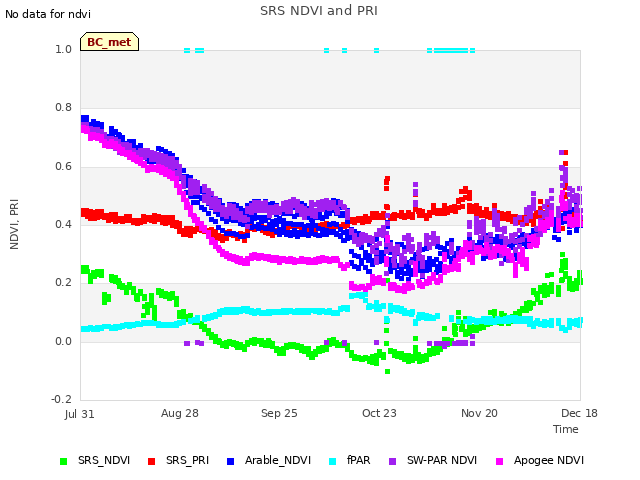Click the 0.6 y-axis tick label
This screenshot has width=640, height=480.
(63, 167)
